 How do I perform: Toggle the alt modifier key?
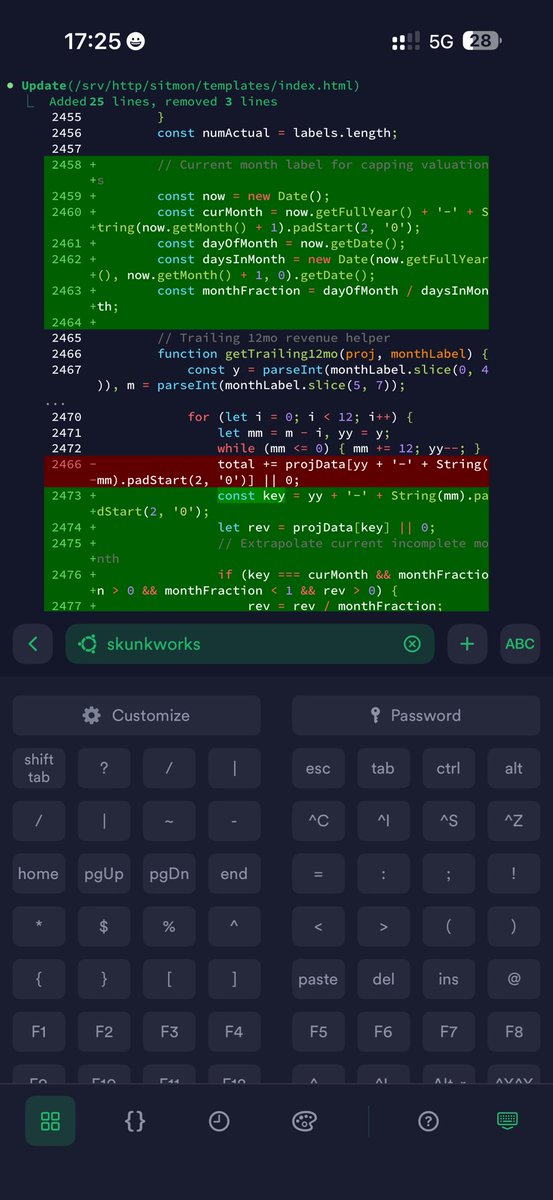pyautogui.click(x=514, y=768)
